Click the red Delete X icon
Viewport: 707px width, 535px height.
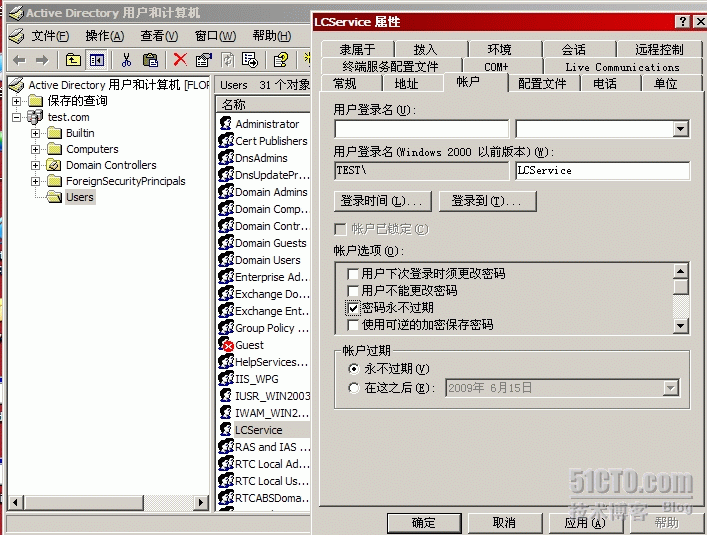180,59
